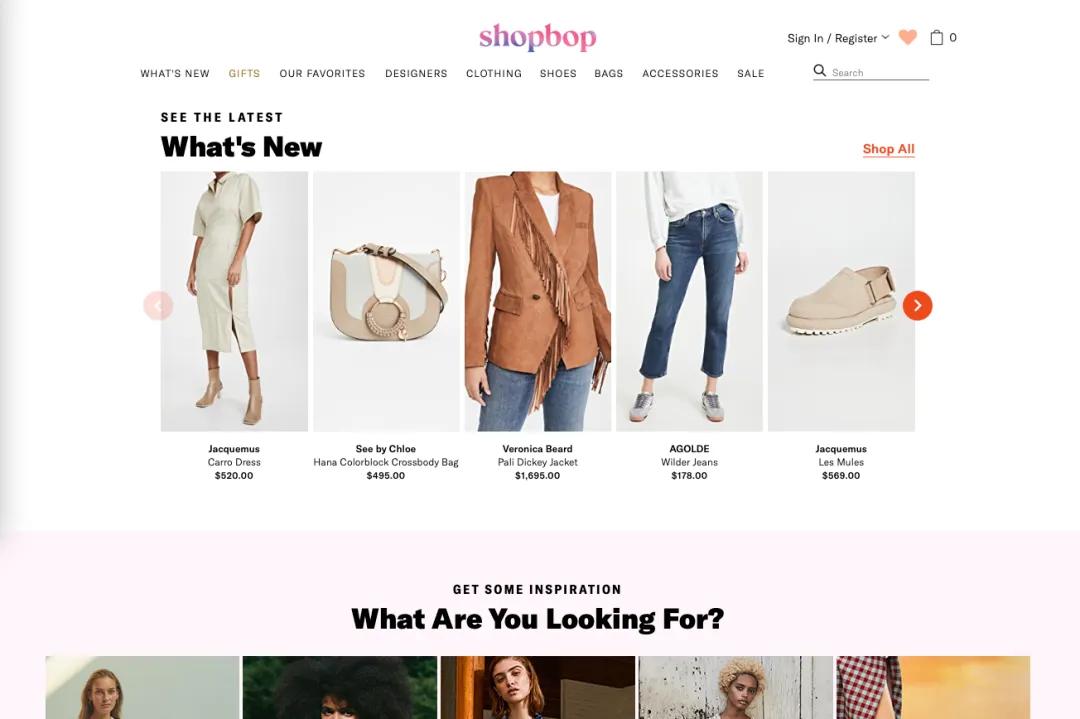View the Jacquemus Carro Dress image
The image size is (1080, 719).
[x=234, y=302]
